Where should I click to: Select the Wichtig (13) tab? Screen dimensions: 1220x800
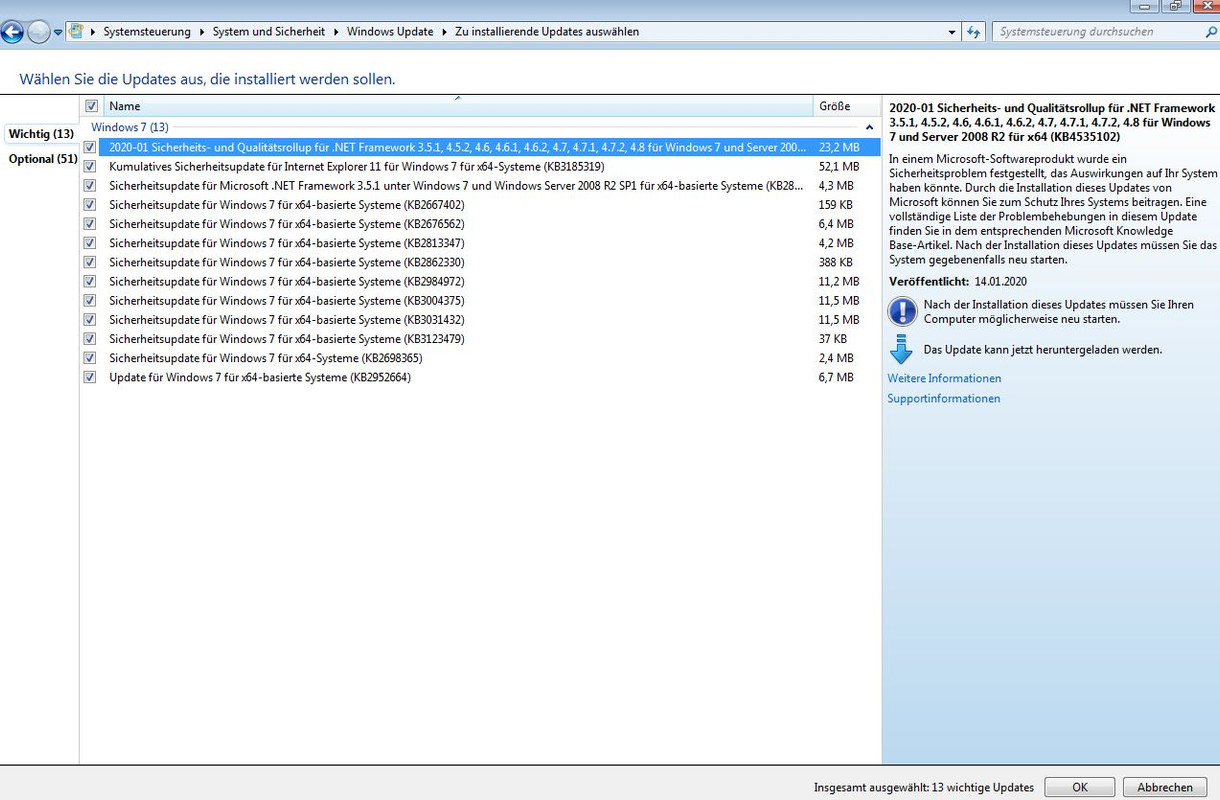pyautogui.click(x=41, y=134)
